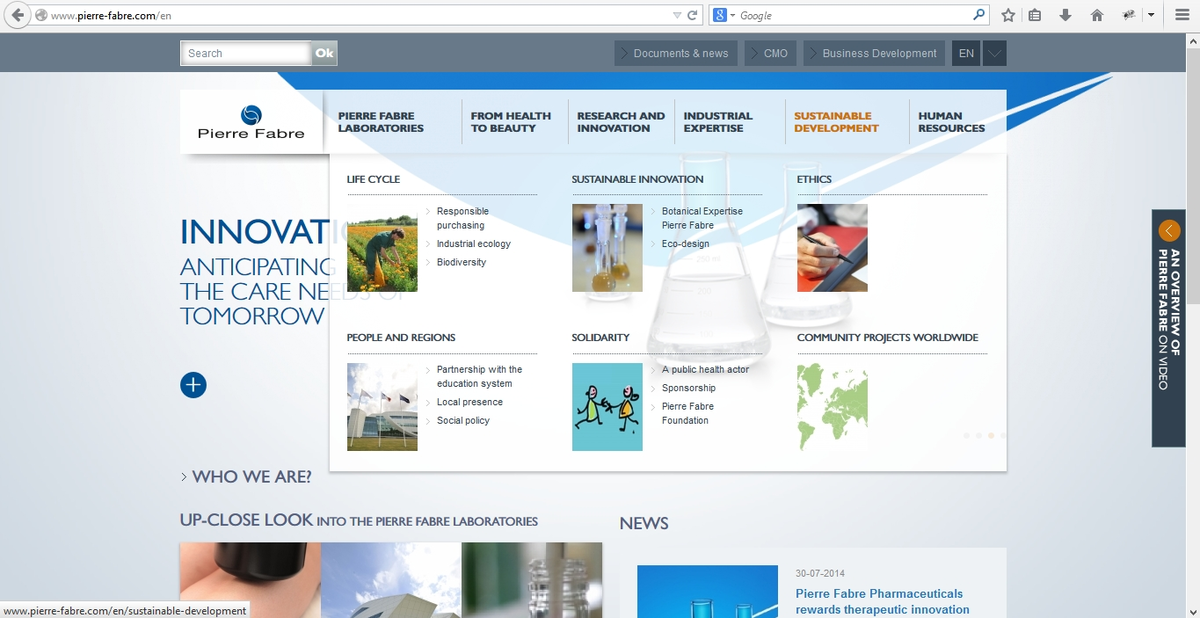Expand the language selector arrow next to EN

click(994, 53)
